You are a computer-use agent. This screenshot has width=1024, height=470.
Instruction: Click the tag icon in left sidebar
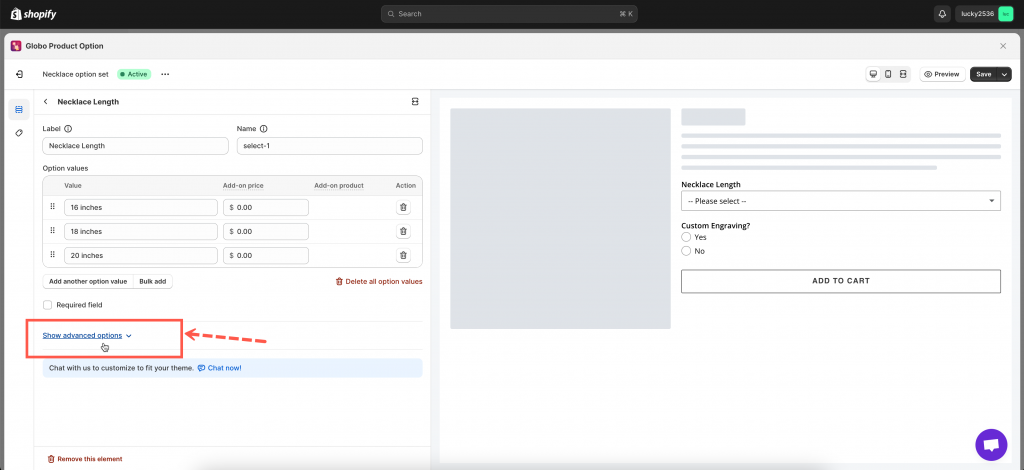19,133
